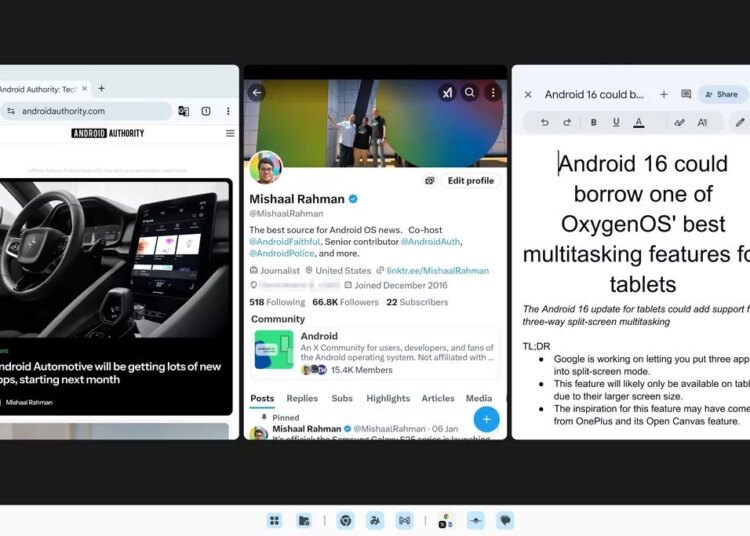Open the Files app on taskbar
This screenshot has height=536, width=750.
(x=304, y=520)
